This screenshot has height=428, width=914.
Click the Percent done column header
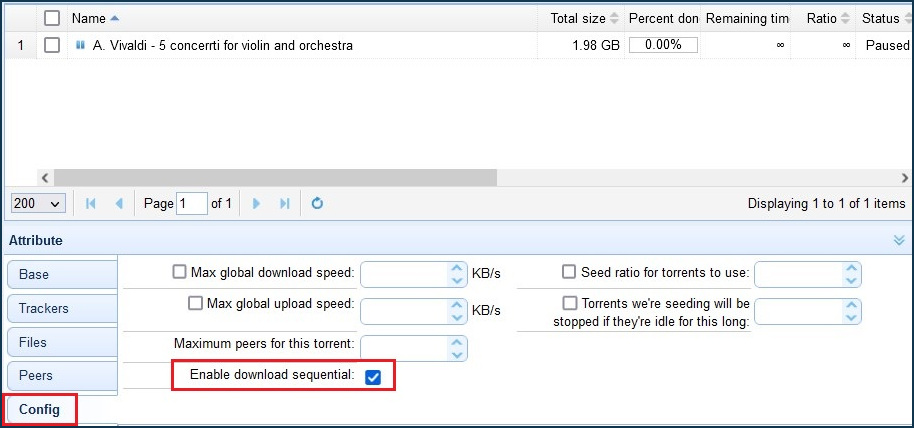[663, 19]
